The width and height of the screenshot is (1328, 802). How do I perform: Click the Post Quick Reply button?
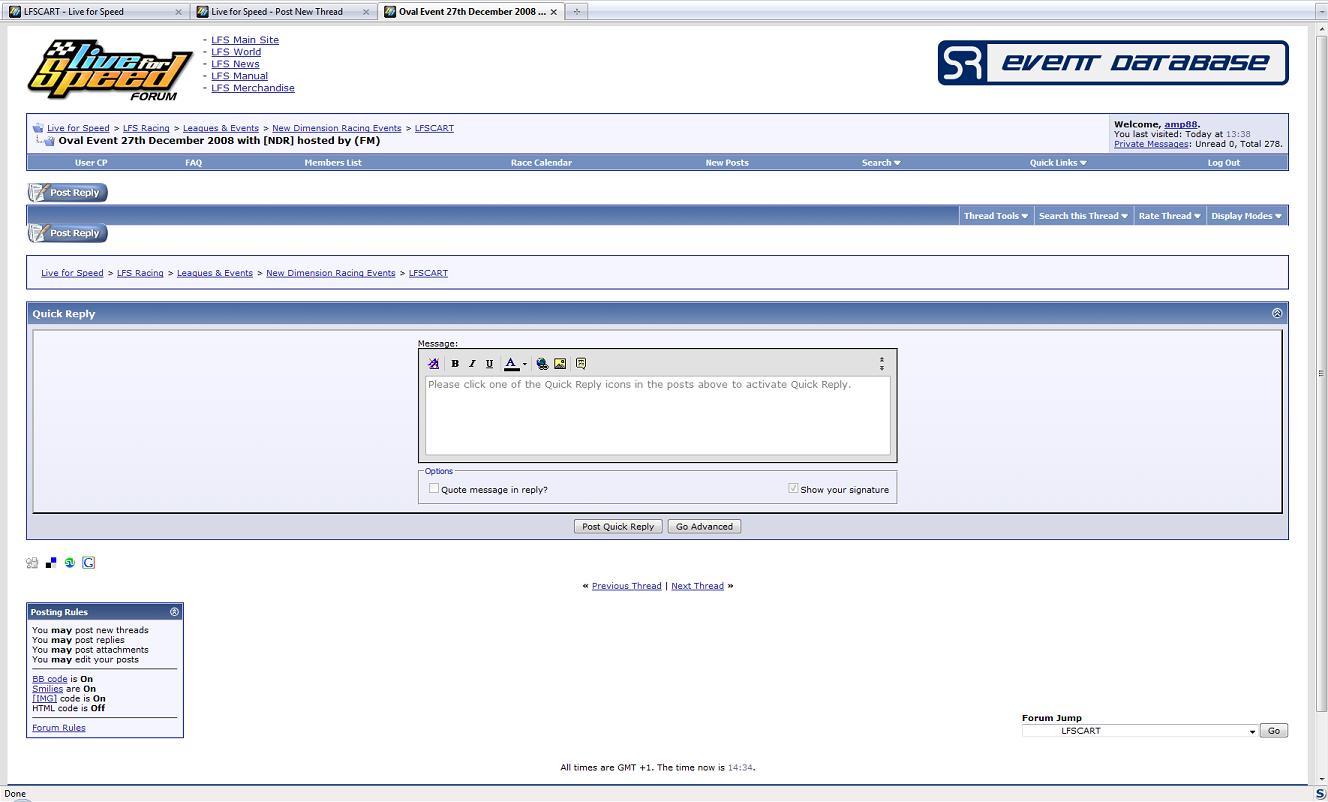click(618, 527)
